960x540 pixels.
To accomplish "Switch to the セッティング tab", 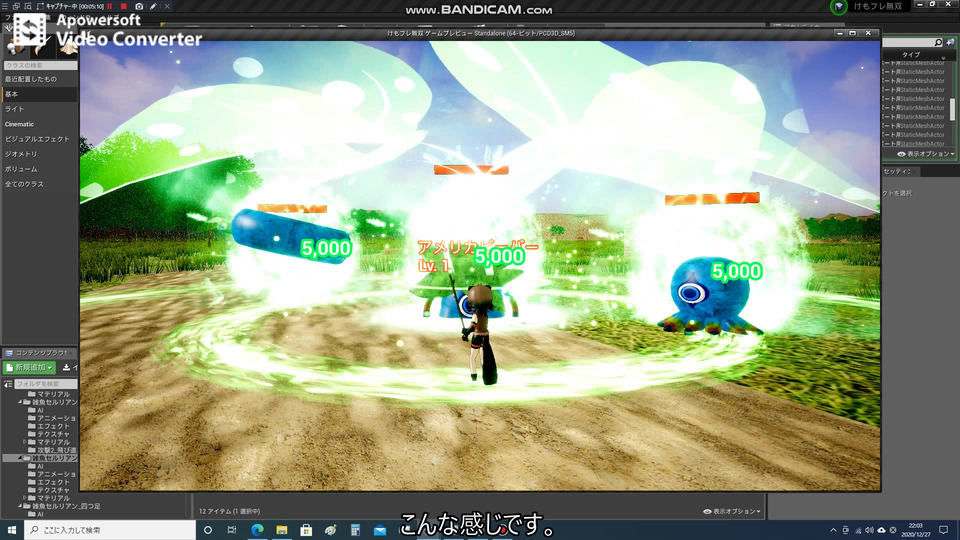I will click(x=899, y=171).
